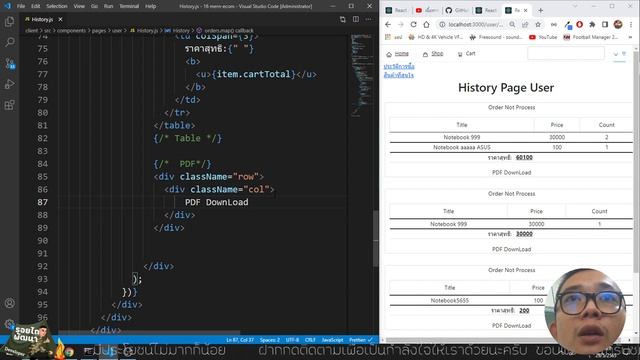This screenshot has width=640, height=360.
Task: Click the JavaScript language mode status
Action: click(x=332, y=340)
